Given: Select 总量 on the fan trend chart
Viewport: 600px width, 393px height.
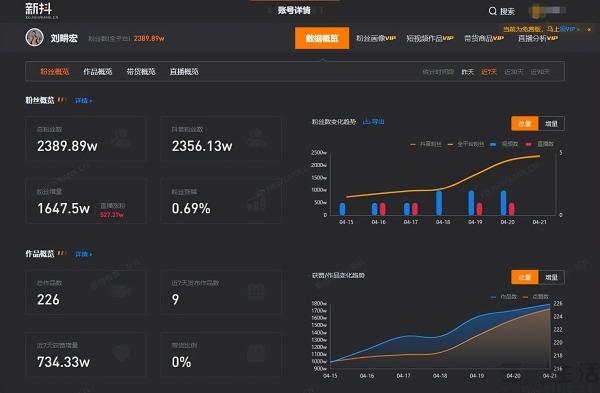Looking at the screenshot, I should [525, 124].
